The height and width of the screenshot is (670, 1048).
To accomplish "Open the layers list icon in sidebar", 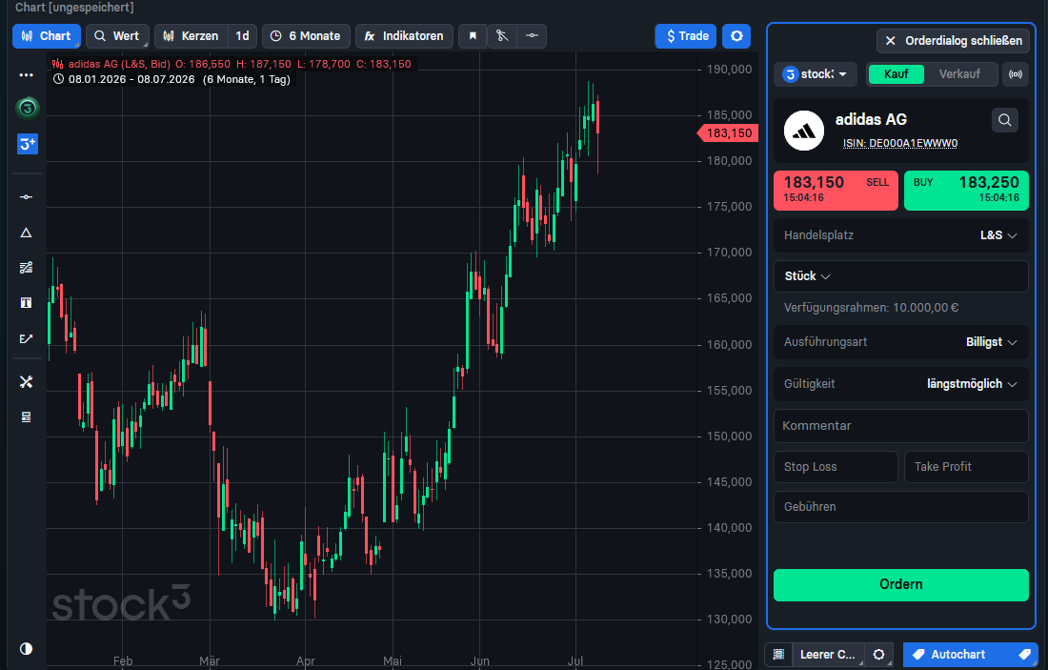I will 26,417.
